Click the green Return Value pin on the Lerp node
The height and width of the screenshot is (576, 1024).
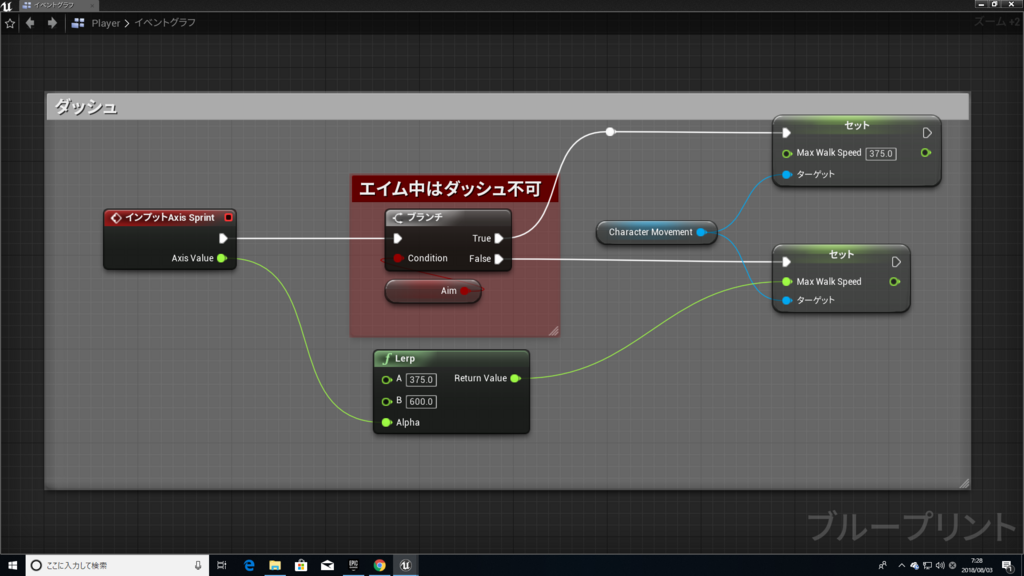pos(514,379)
